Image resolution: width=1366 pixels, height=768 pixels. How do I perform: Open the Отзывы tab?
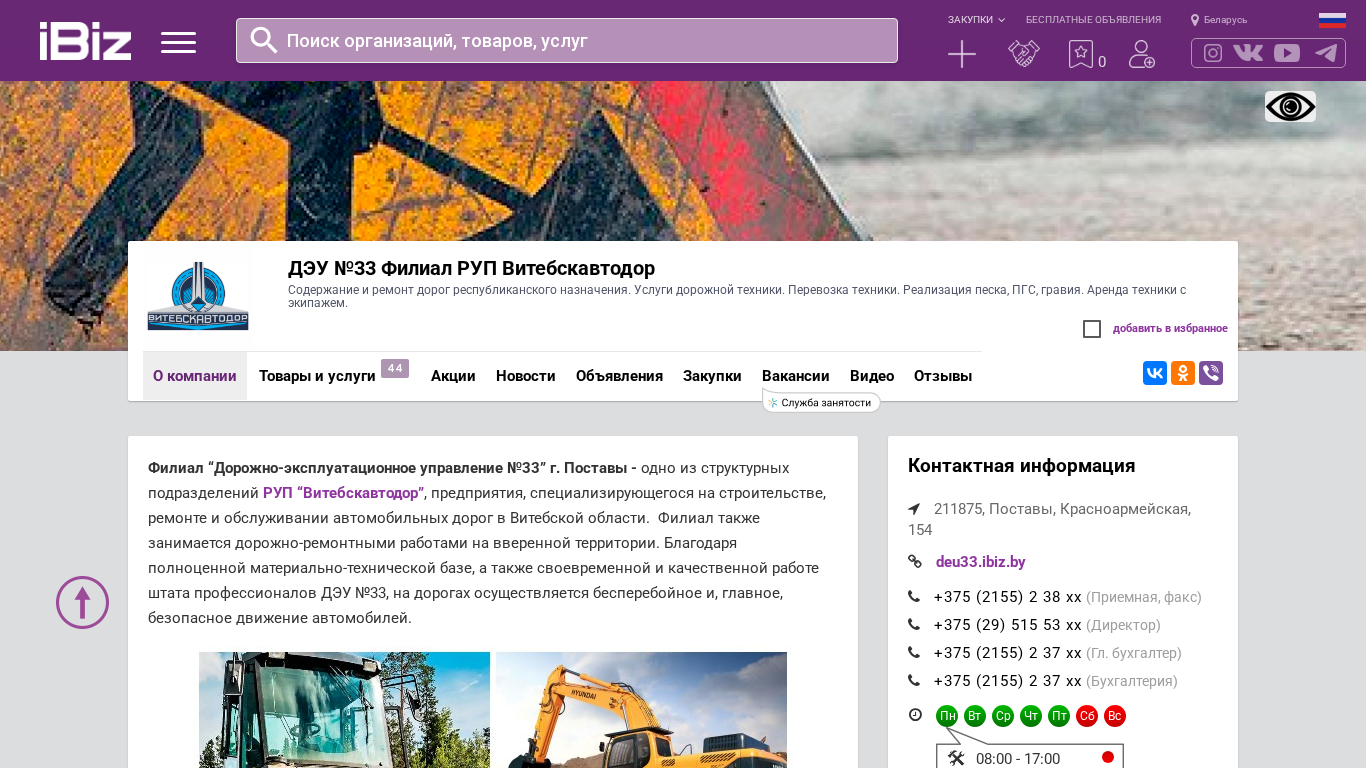[x=943, y=376]
